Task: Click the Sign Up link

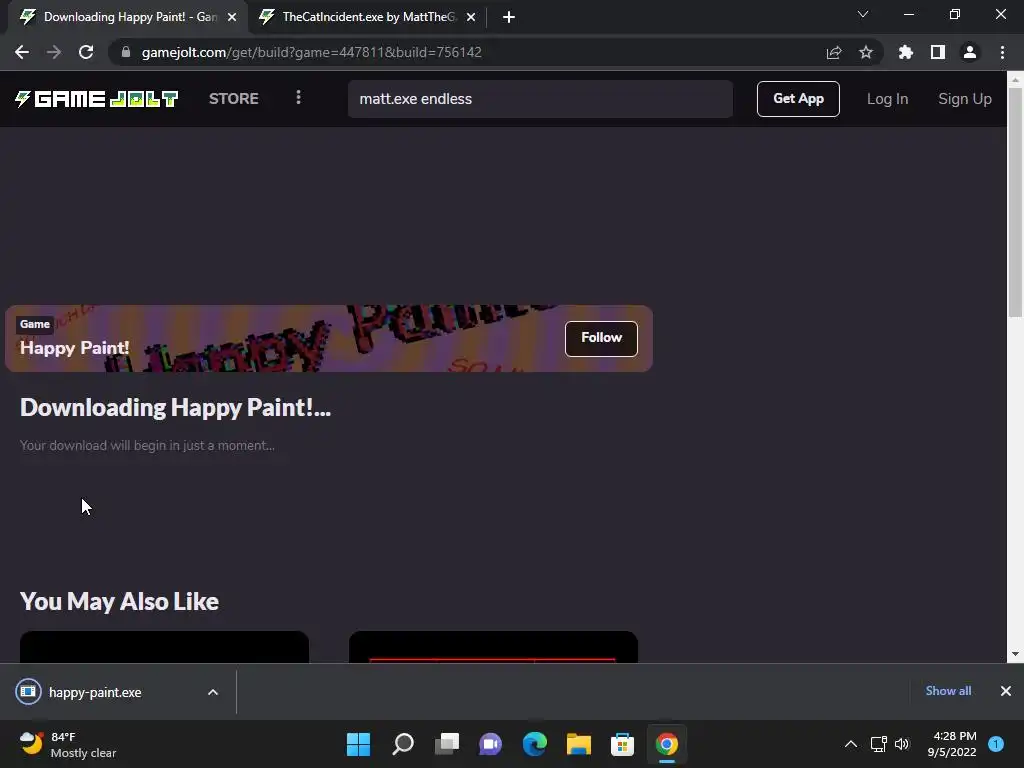Action: pyautogui.click(x=965, y=99)
